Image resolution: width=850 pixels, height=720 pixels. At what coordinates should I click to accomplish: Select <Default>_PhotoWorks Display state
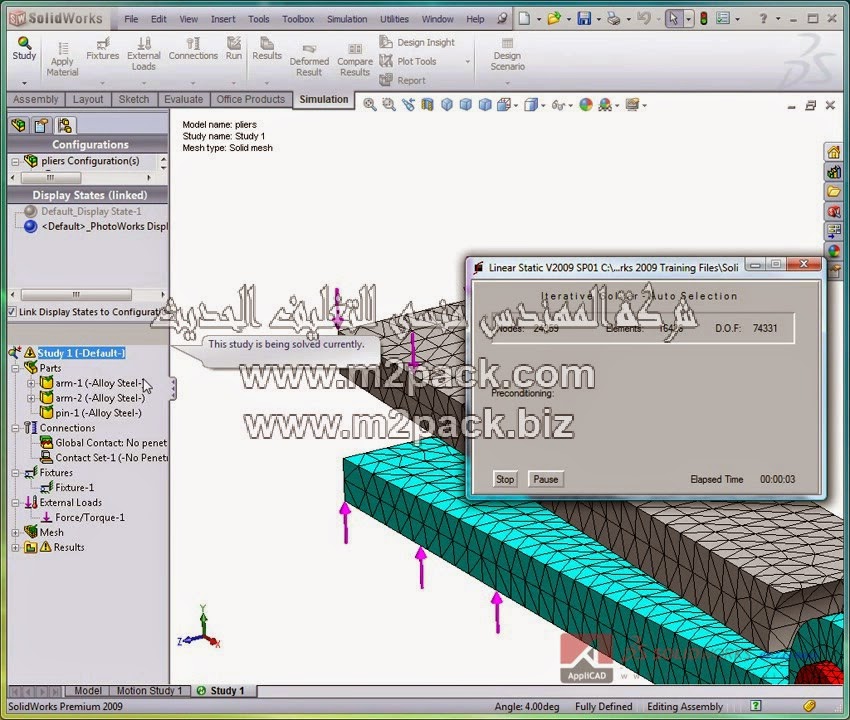(105, 226)
